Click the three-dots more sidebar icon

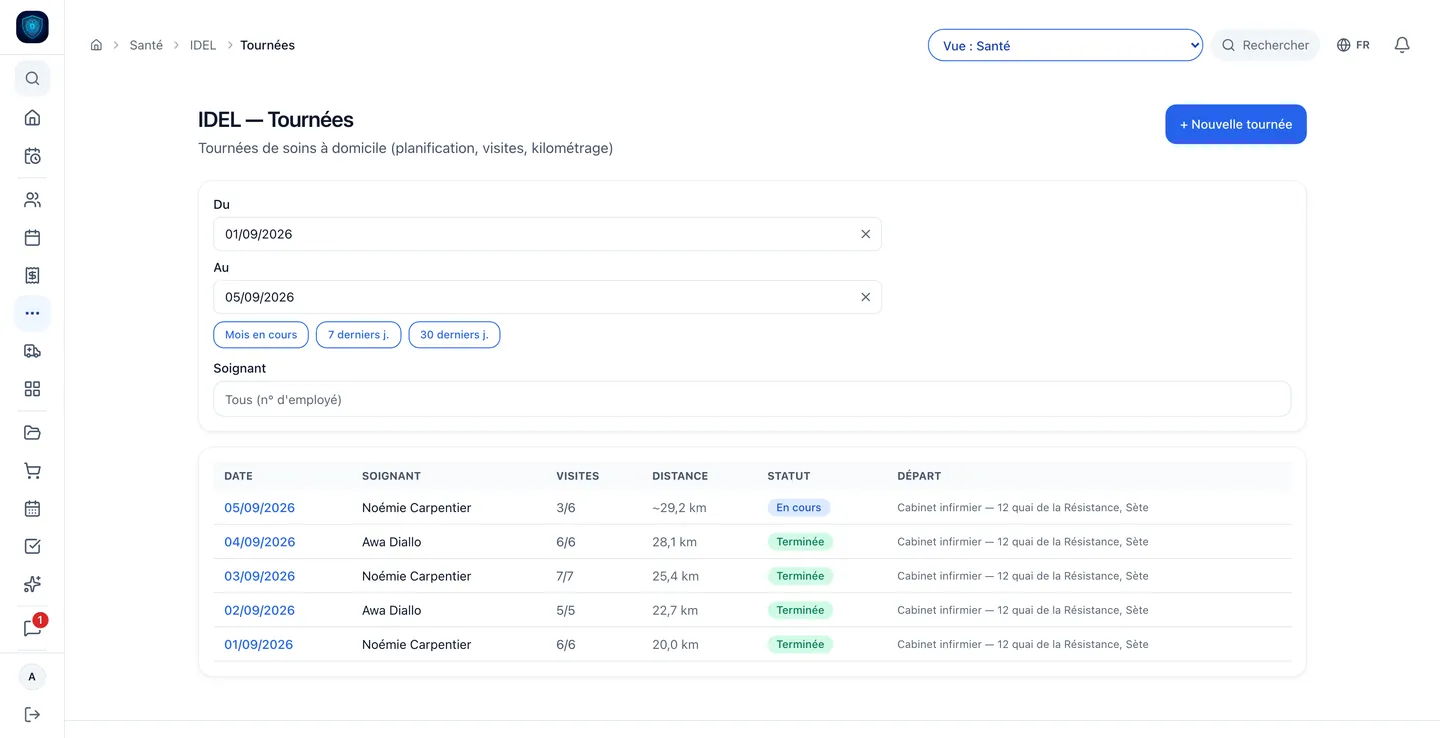click(32, 313)
